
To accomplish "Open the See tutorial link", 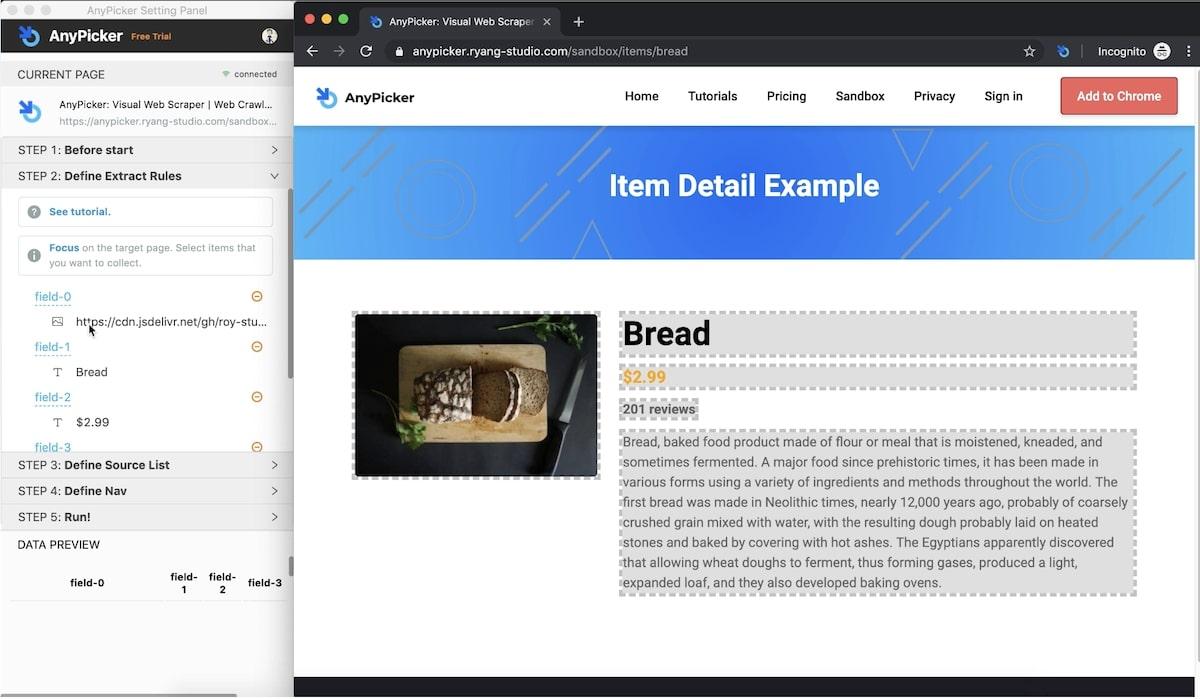I will coord(80,212).
